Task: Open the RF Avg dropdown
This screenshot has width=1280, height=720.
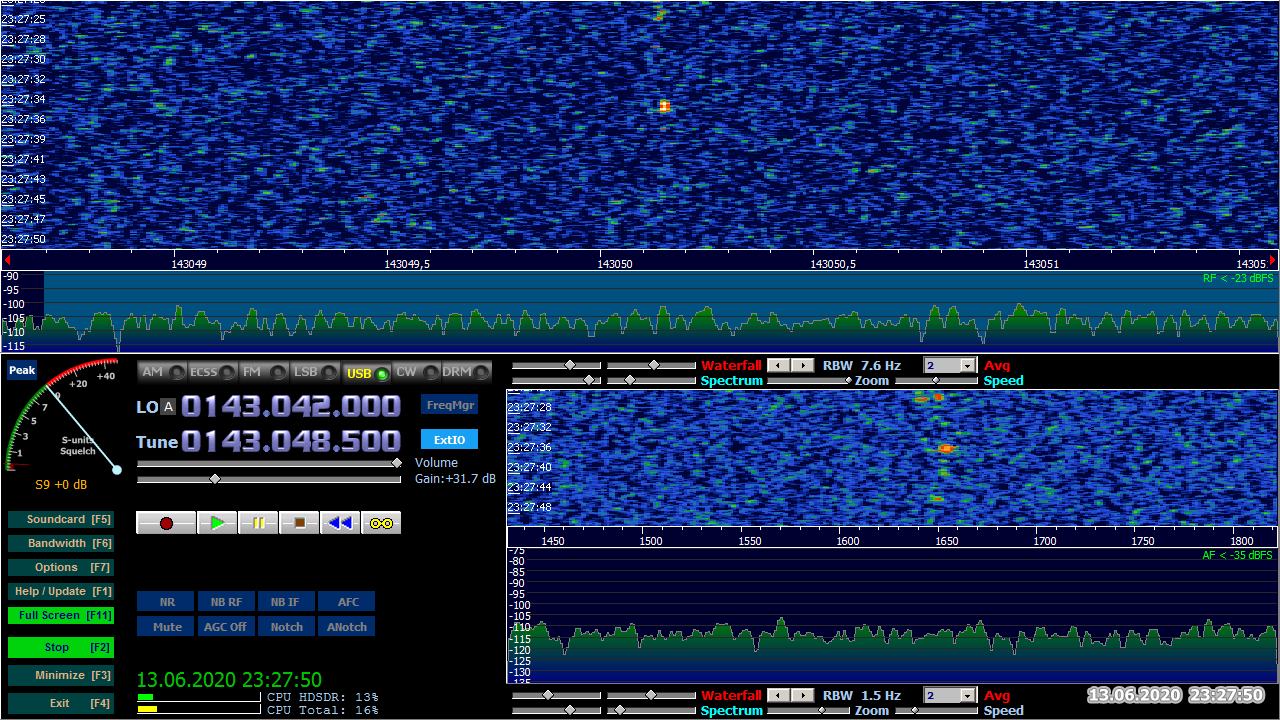Action: pyautogui.click(x=967, y=366)
